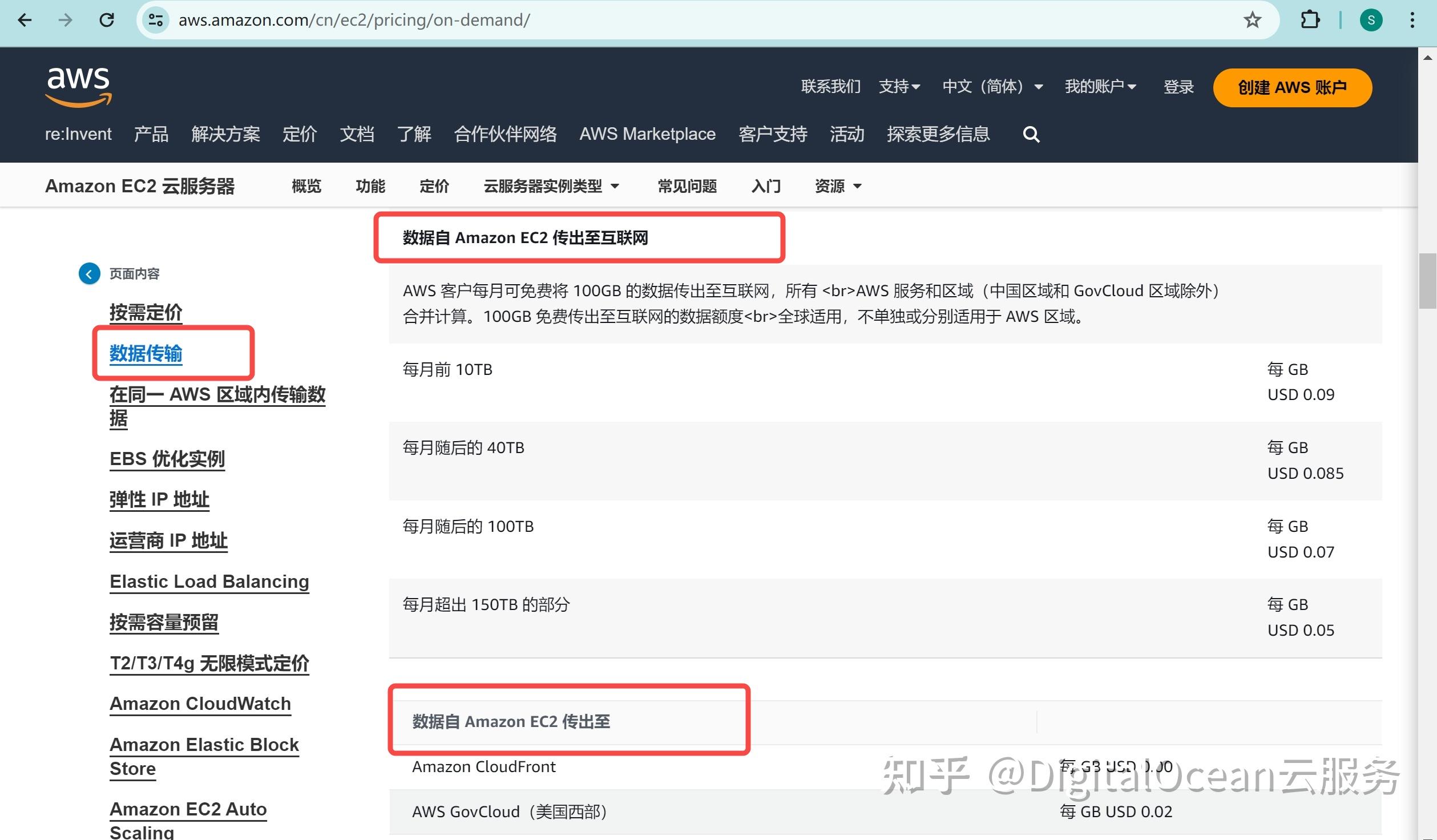Click 创建 AWS 账户 button

coord(1291,89)
